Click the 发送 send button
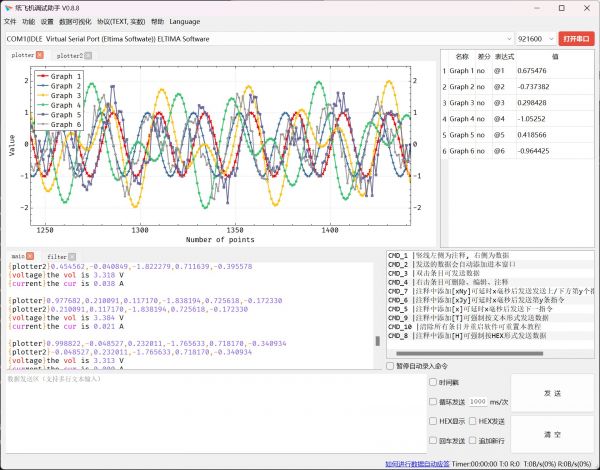Screen dimensions: 600x470 (552, 393)
